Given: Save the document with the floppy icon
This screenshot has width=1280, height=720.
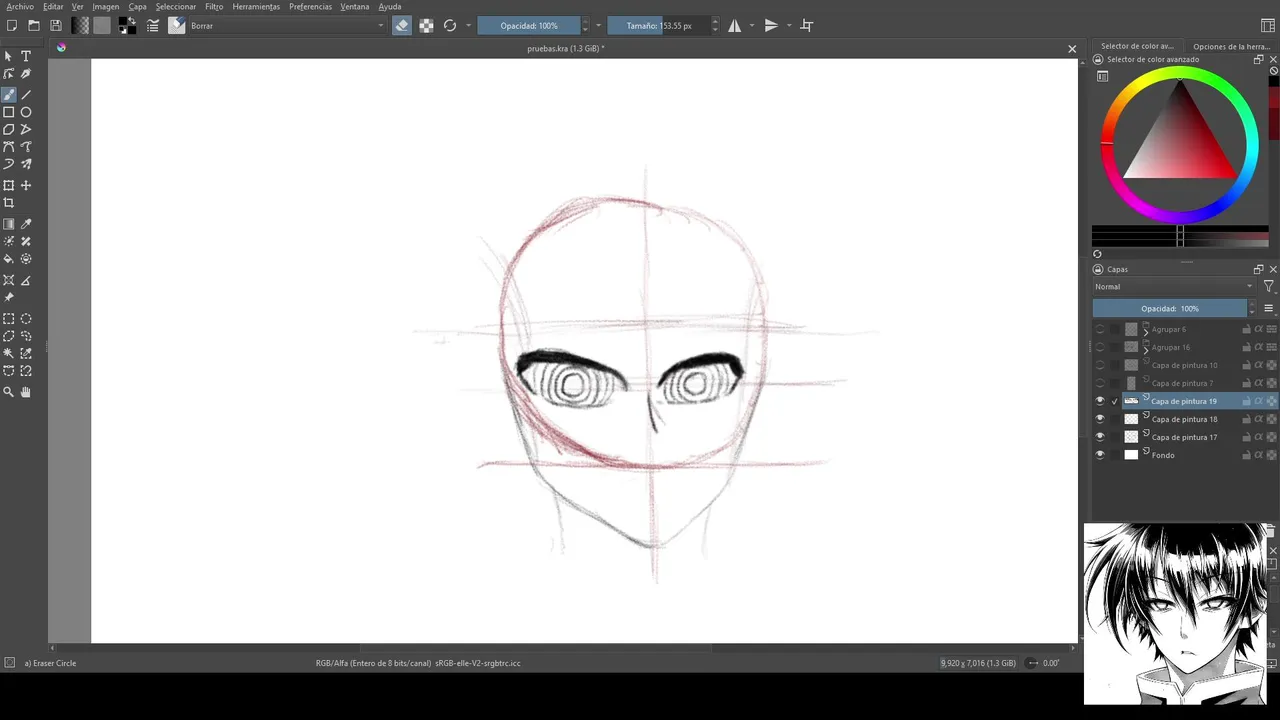Looking at the screenshot, I should 55,25.
